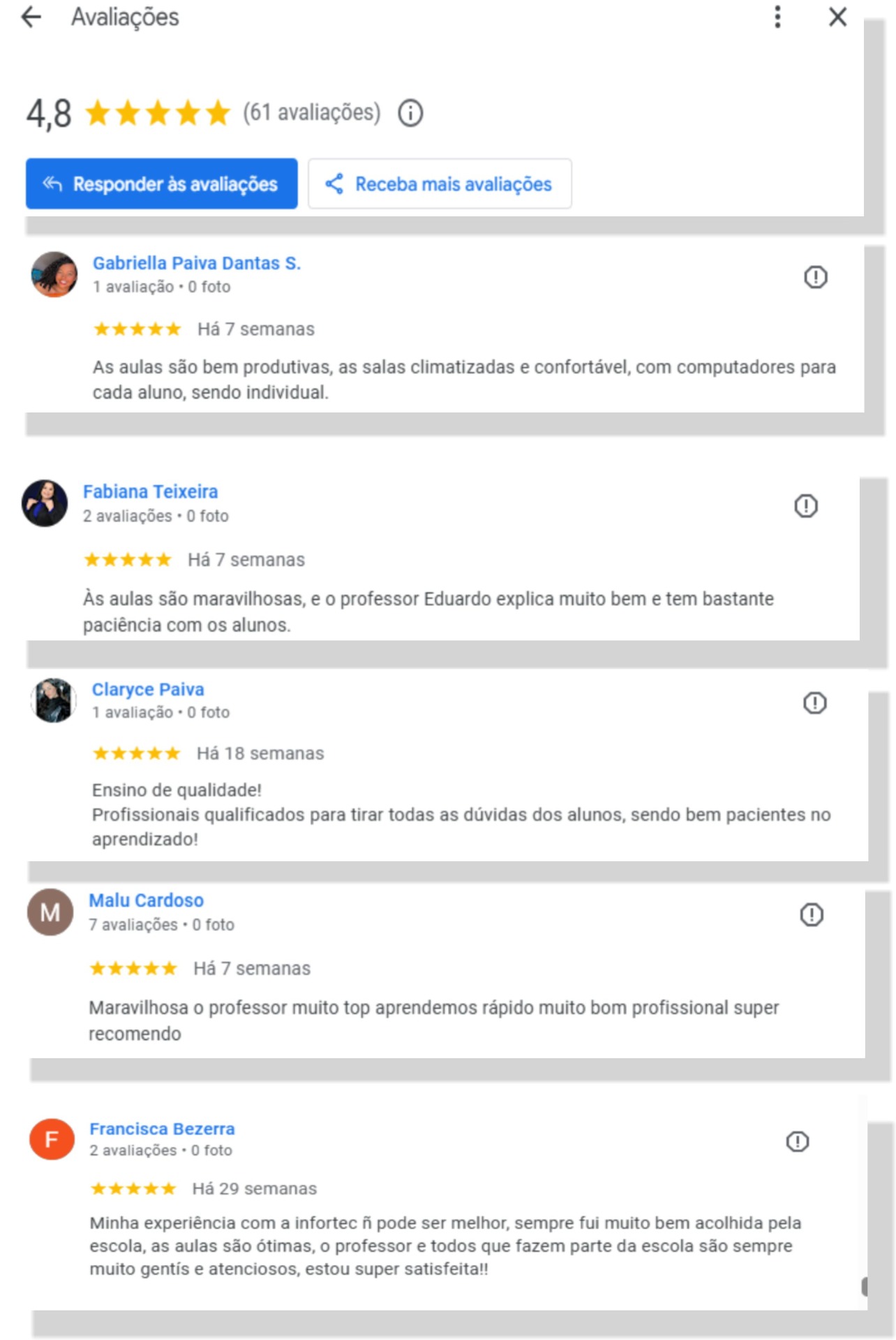Click Malu Cardoso's brown M avatar
Screen dimensions: 896x1340
pos(50,912)
